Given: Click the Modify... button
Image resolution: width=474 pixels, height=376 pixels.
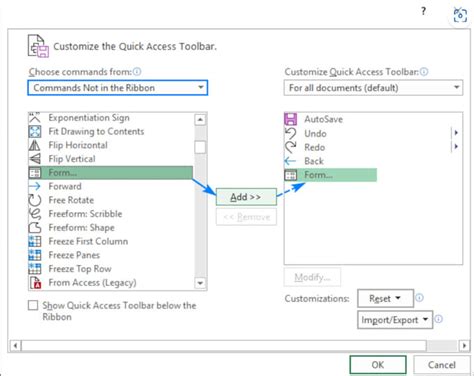Looking at the screenshot, I should (312, 277).
